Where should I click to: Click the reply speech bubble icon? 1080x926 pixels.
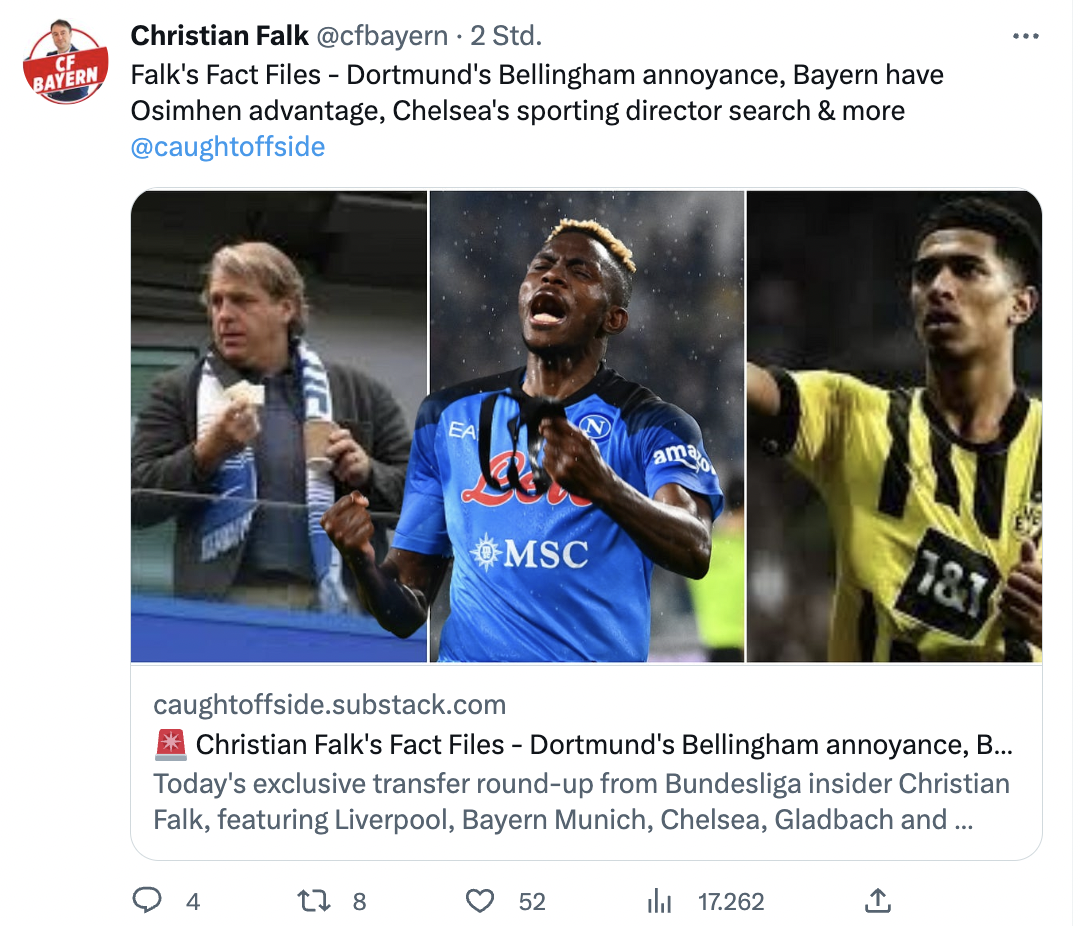click(147, 901)
